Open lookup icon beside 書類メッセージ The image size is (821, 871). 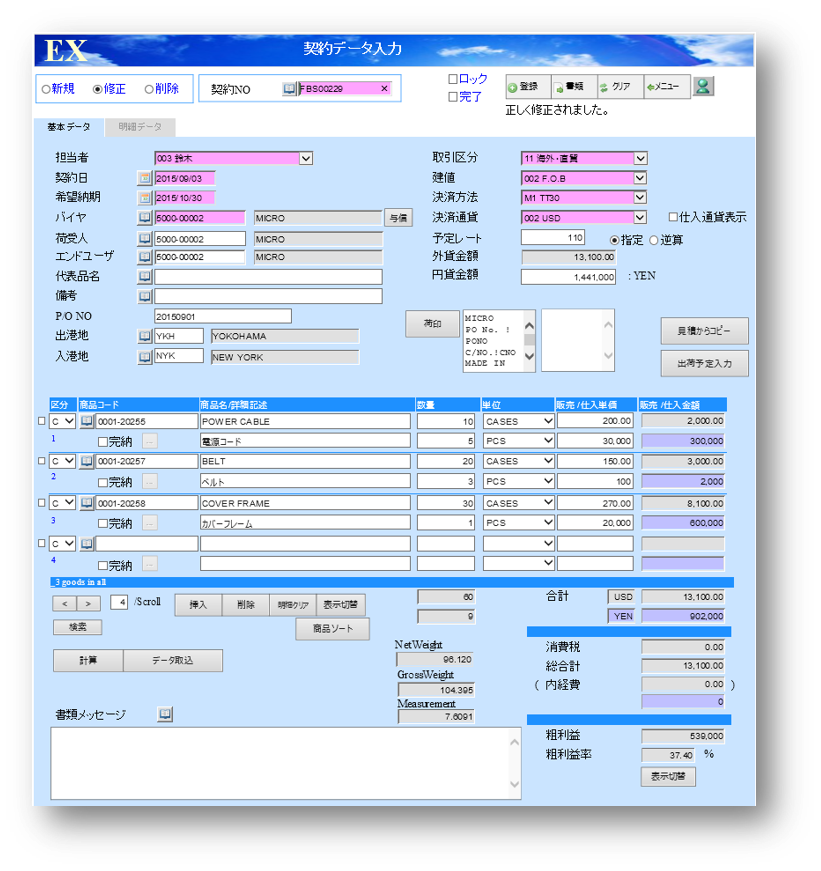point(165,714)
